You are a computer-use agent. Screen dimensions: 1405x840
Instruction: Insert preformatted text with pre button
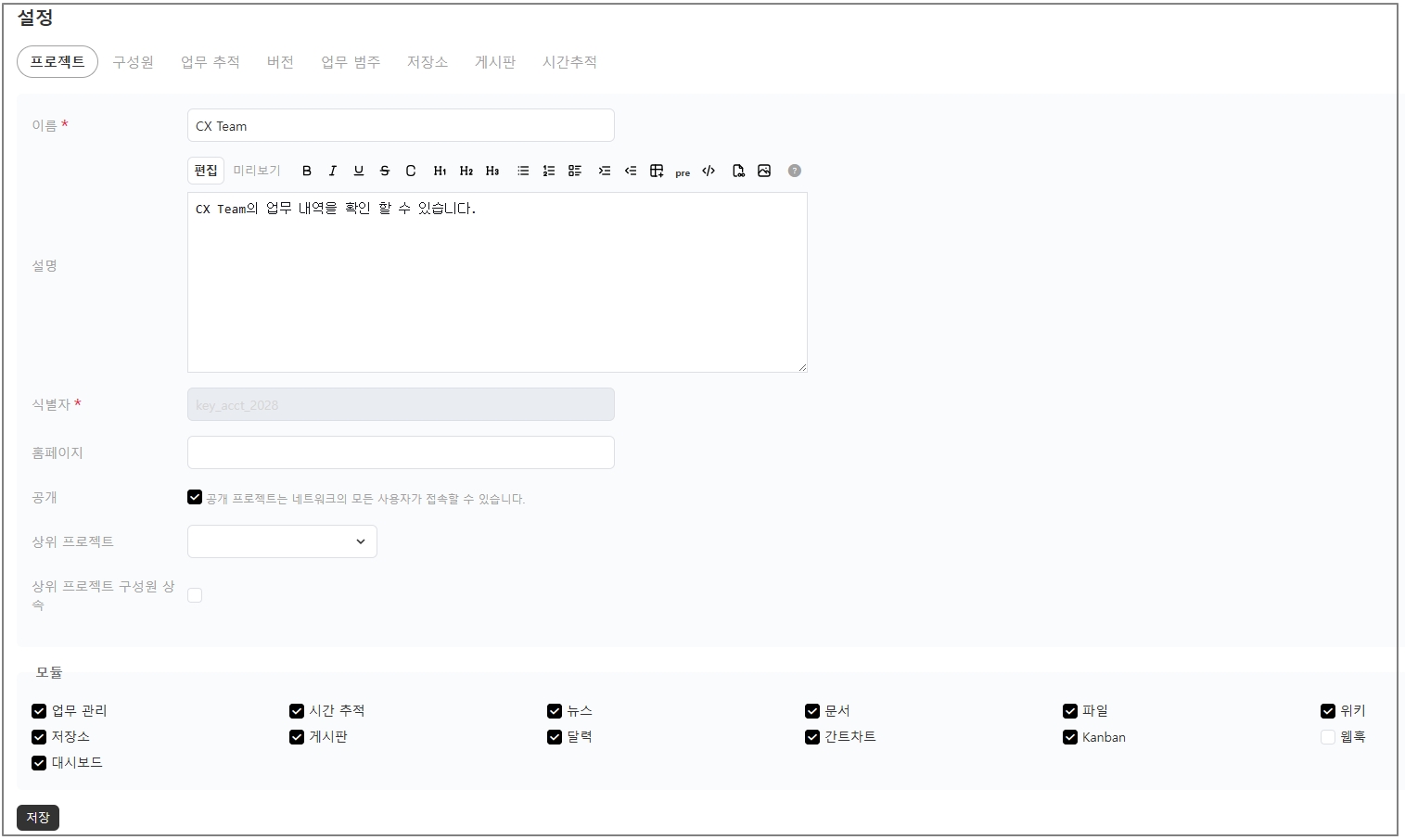[x=683, y=172]
